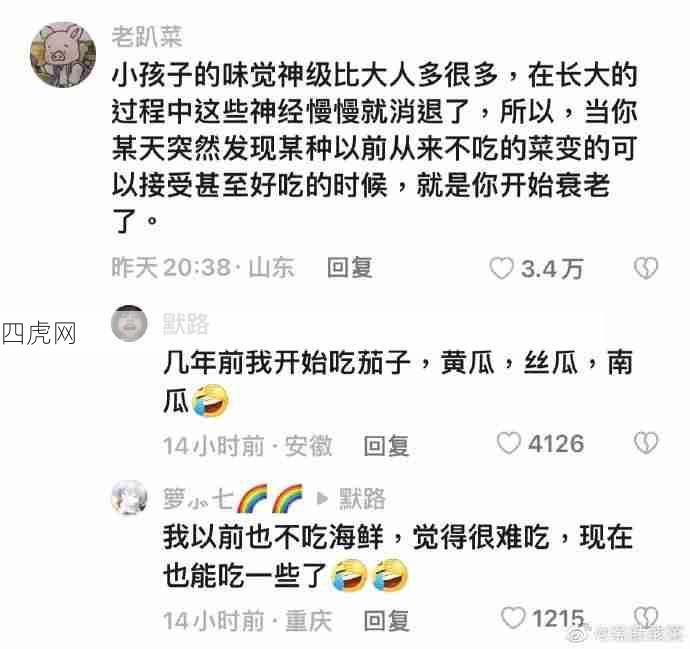Screen dimensions: 690x649
Task: Tap the 四虎网 watermark text
Action: coord(39,333)
